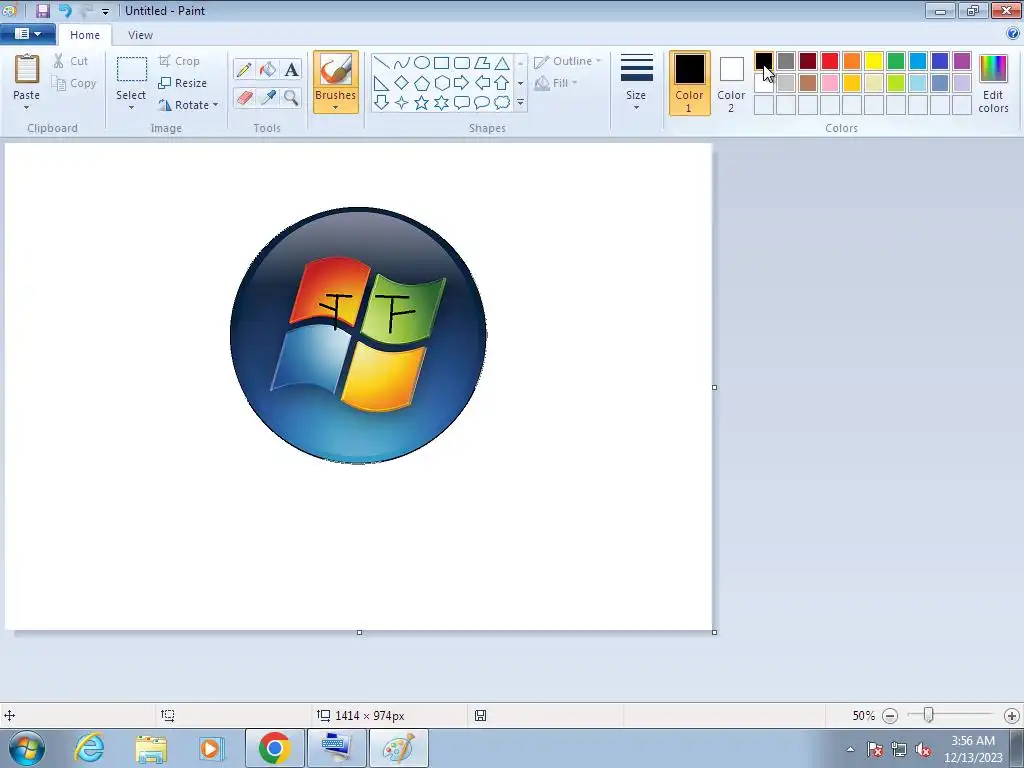Image resolution: width=1024 pixels, height=768 pixels.
Task: Open Google Chrome from taskbar
Action: coord(274,748)
